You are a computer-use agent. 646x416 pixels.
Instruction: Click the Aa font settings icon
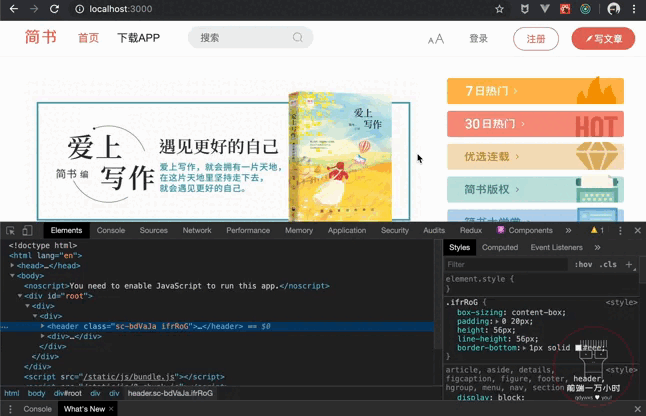click(435, 39)
